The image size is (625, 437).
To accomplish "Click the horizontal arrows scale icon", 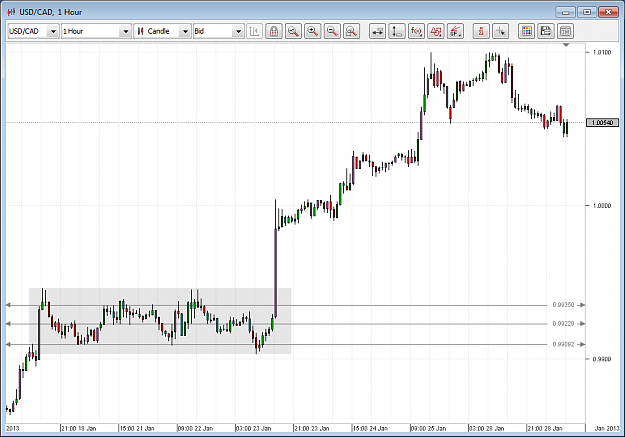I will point(377,31).
